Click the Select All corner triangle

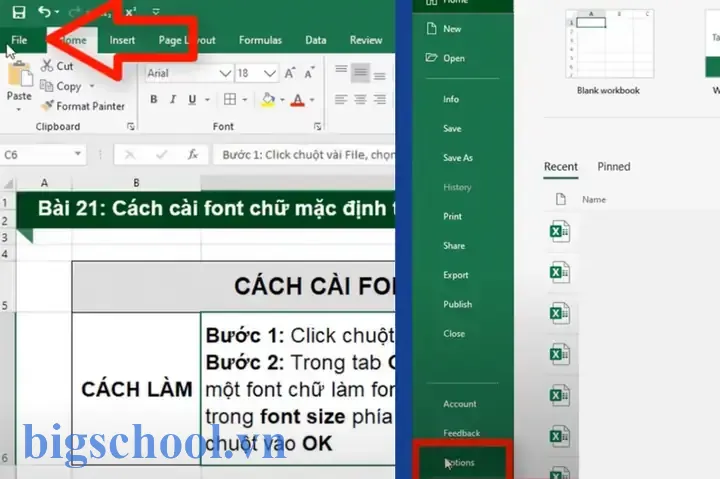click(8, 184)
